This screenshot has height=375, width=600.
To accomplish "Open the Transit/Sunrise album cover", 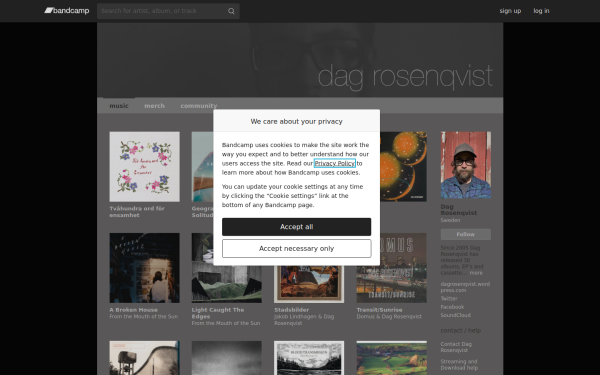I will tap(391, 268).
